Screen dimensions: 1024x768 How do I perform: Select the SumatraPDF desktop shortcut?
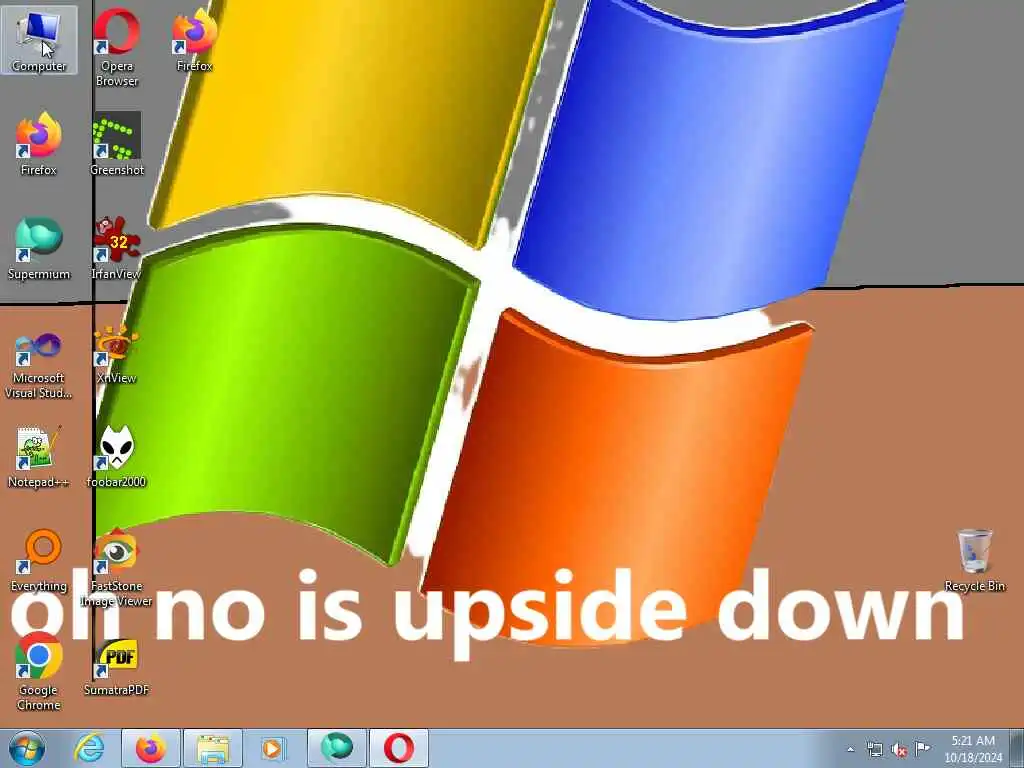click(116, 666)
